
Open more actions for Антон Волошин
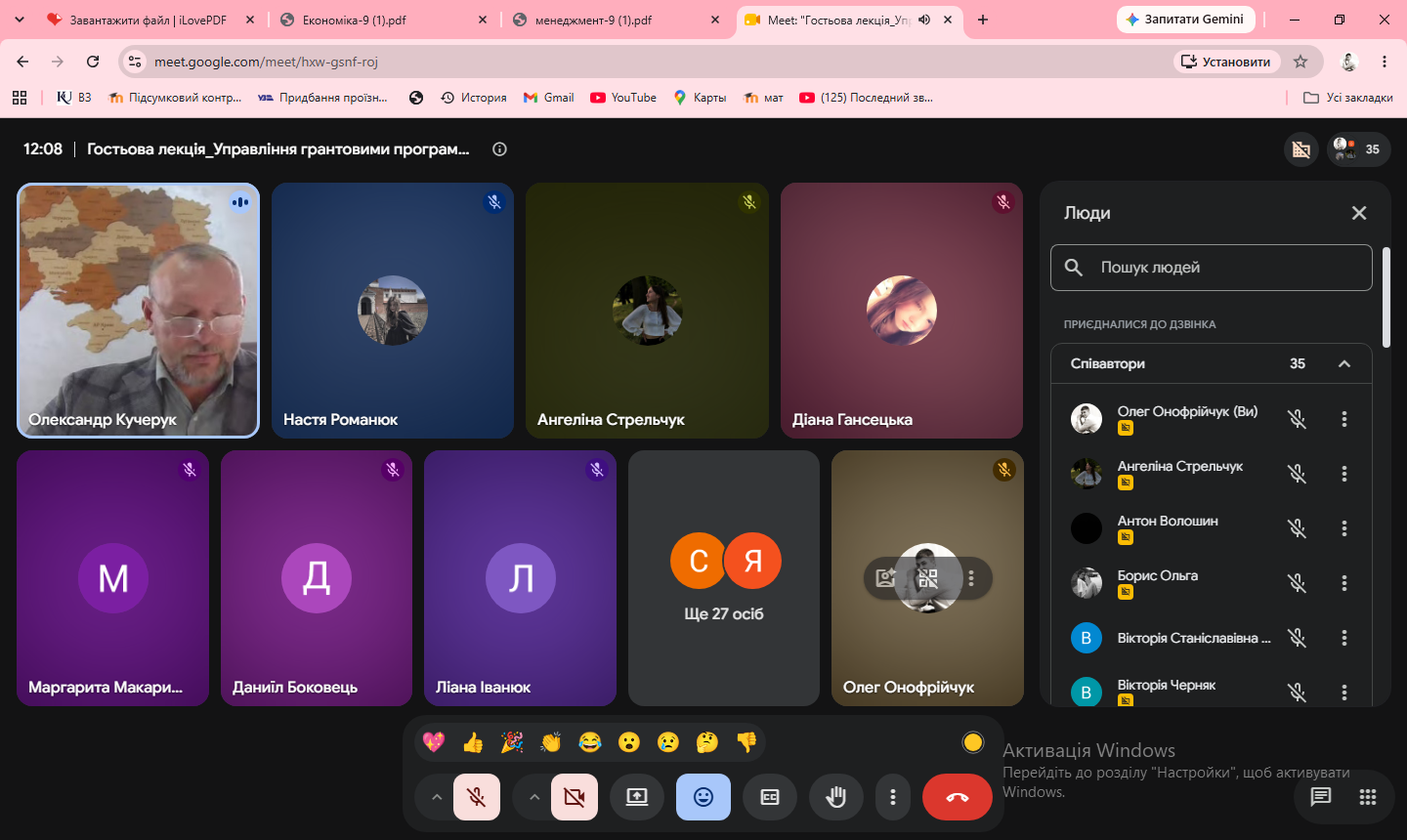1344,528
